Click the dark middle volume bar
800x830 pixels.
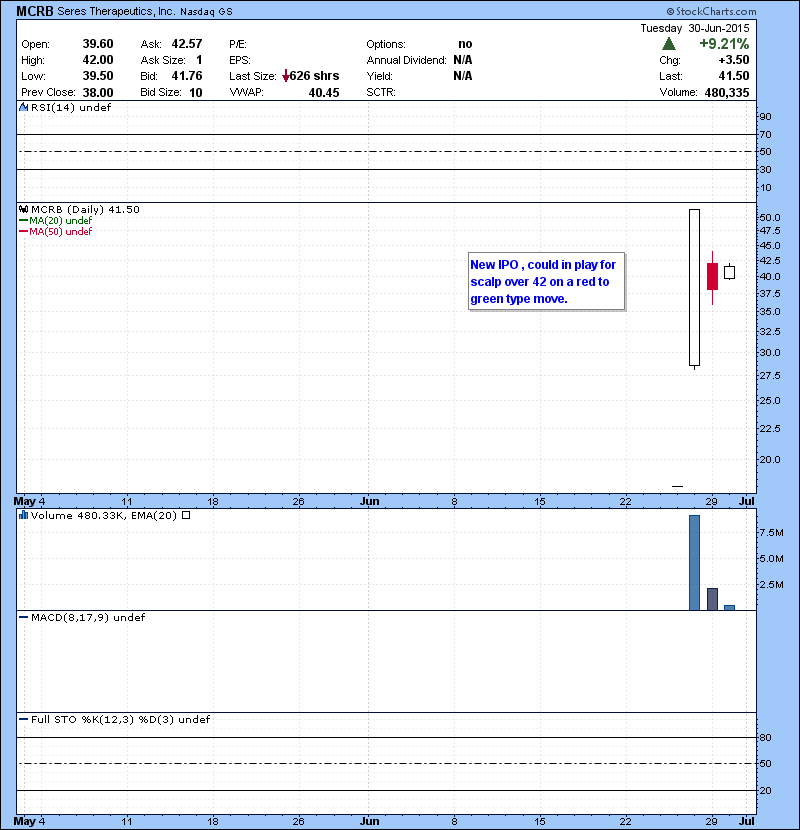point(713,599)
